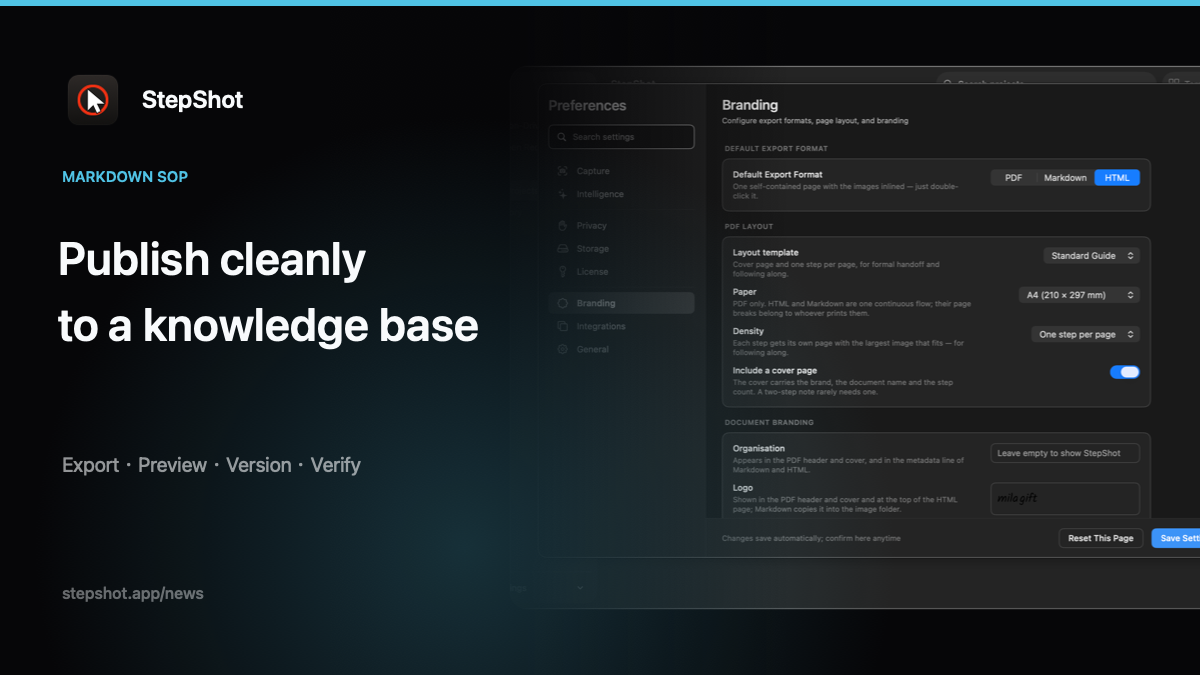
Task: Click the Organisation setting label
Action: (x=759, y=449)
